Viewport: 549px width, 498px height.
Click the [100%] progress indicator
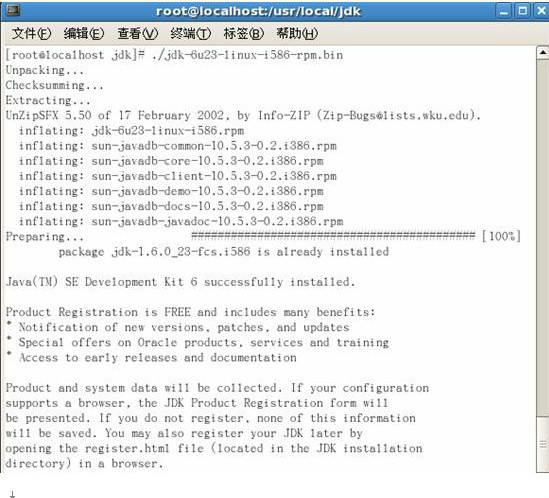click(x=501, y=236)
